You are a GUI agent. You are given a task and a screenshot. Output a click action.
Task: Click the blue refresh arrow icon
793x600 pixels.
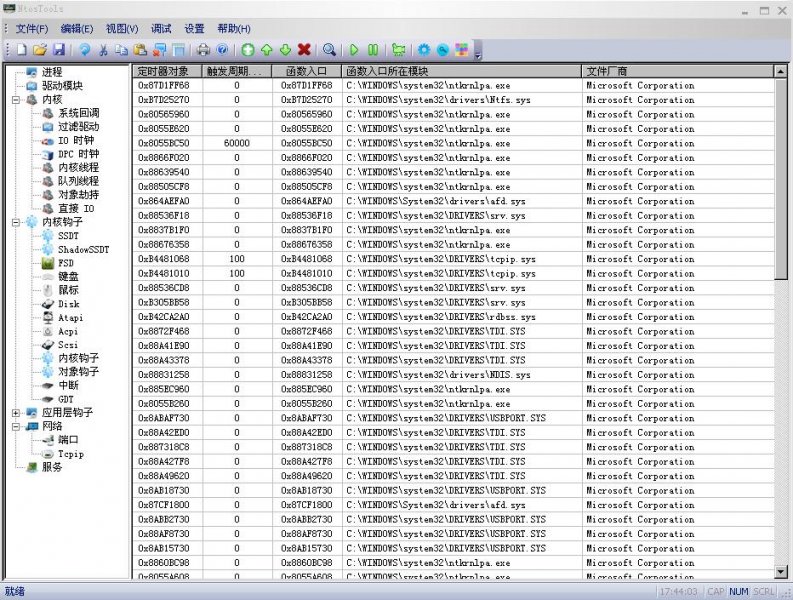(85, 50)
